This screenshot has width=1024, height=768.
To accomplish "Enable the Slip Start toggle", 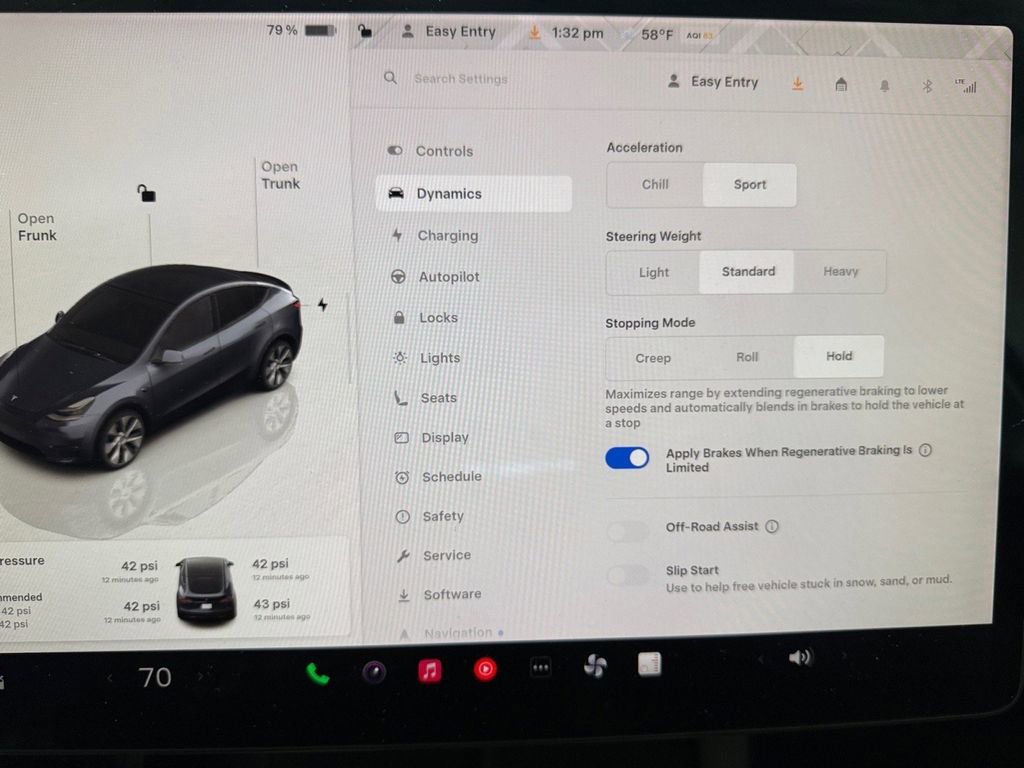I will (x=628, y=575).
